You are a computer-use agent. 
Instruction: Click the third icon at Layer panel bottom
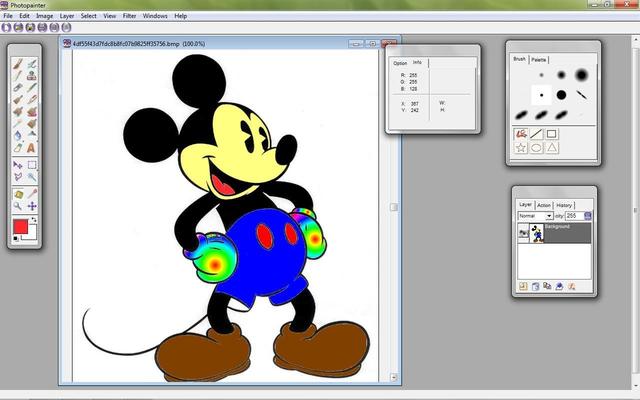click(547, 287)
